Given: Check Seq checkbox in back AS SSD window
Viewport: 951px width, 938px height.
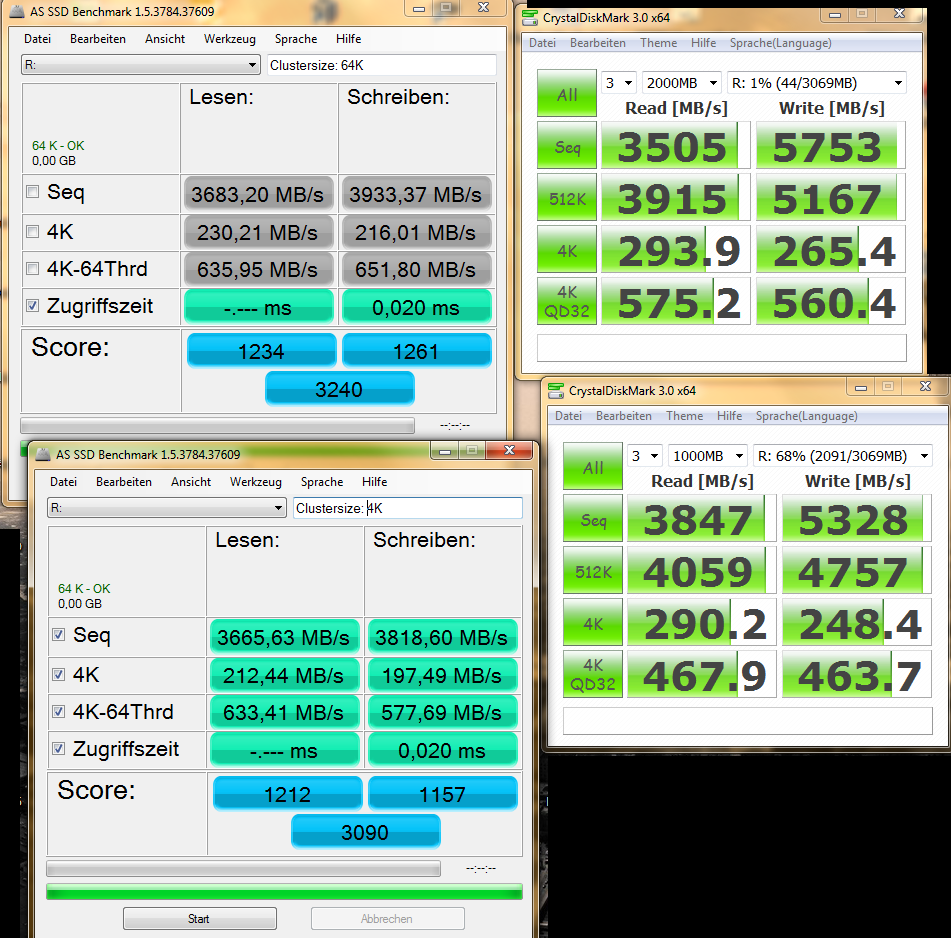Looking at the screenshot, I should point(33,192).
